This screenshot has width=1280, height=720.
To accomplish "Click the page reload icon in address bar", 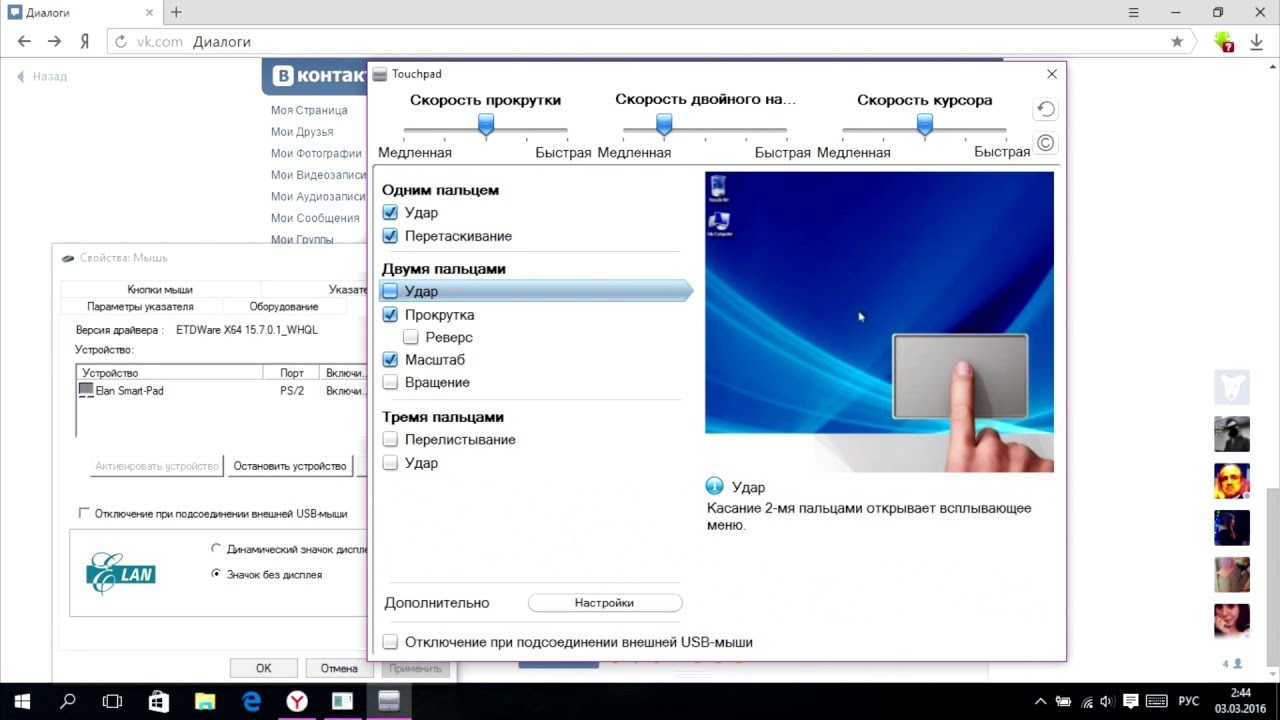I will [x=121, y=42].
